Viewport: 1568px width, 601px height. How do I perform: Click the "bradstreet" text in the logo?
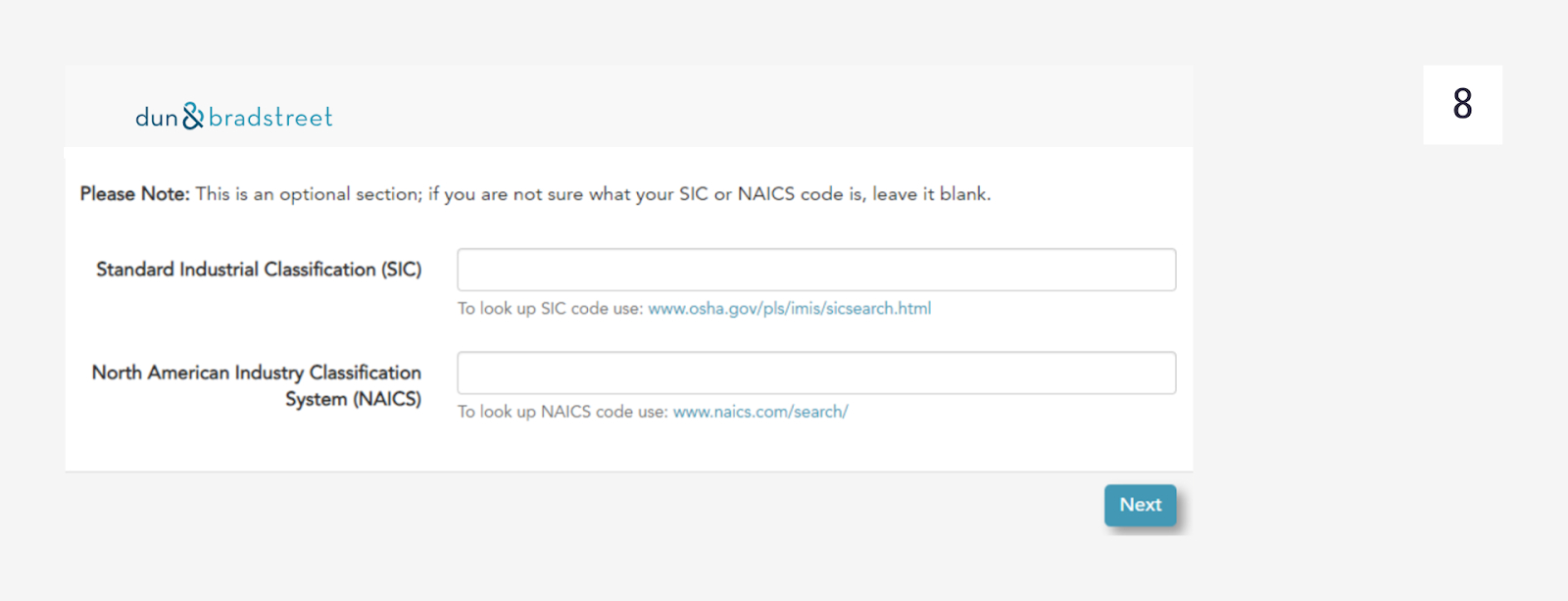(270, 118)
